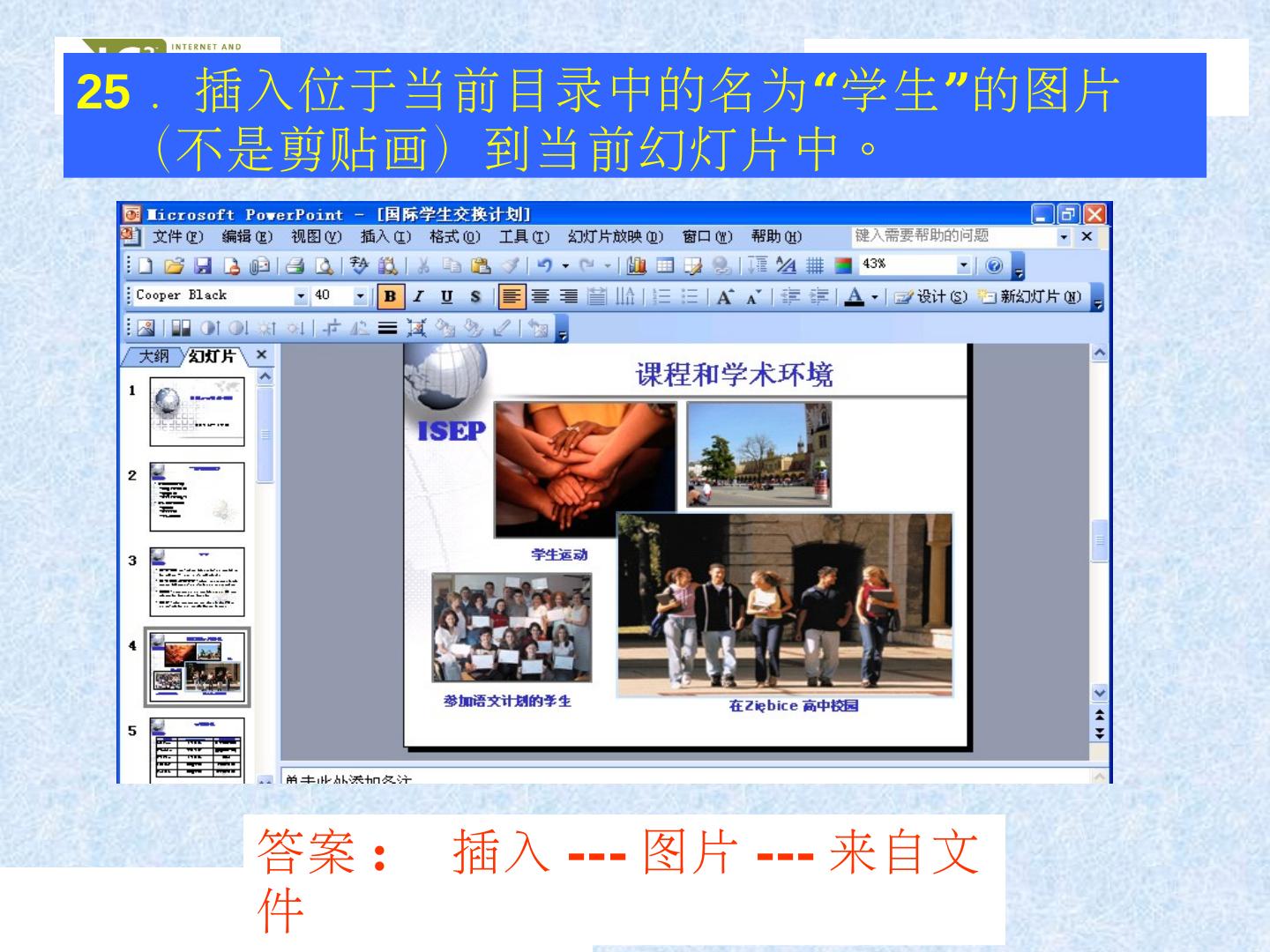Run the spelling check icon

click(359, 265)
